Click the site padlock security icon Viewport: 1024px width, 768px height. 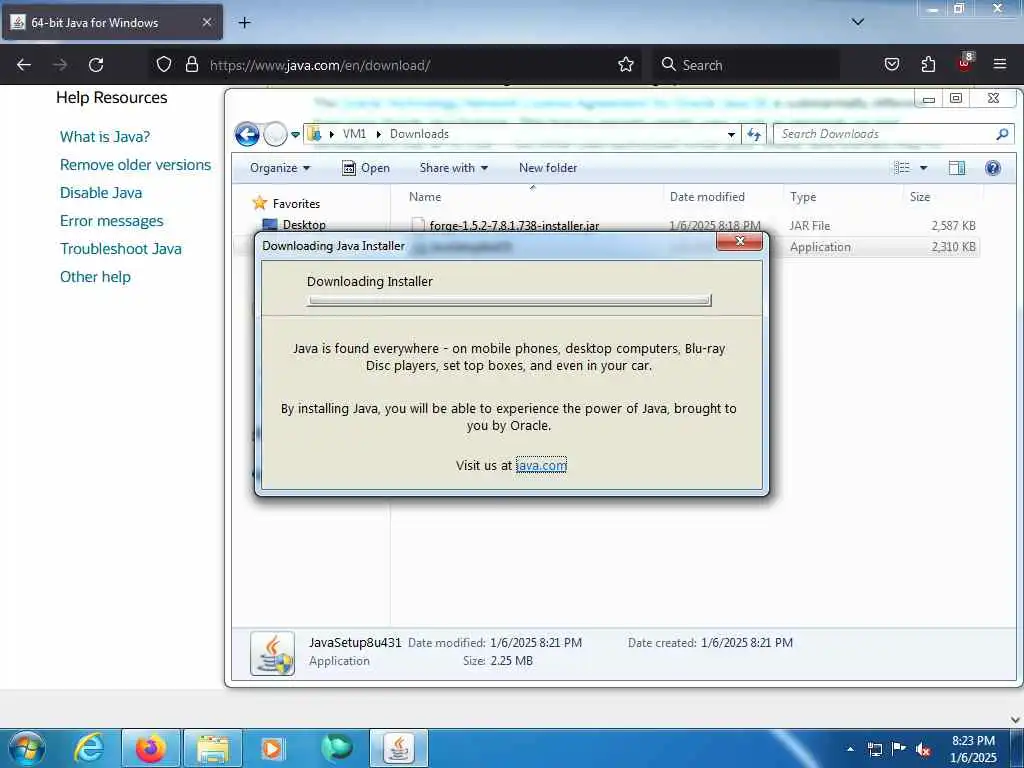tap(191, 64)
